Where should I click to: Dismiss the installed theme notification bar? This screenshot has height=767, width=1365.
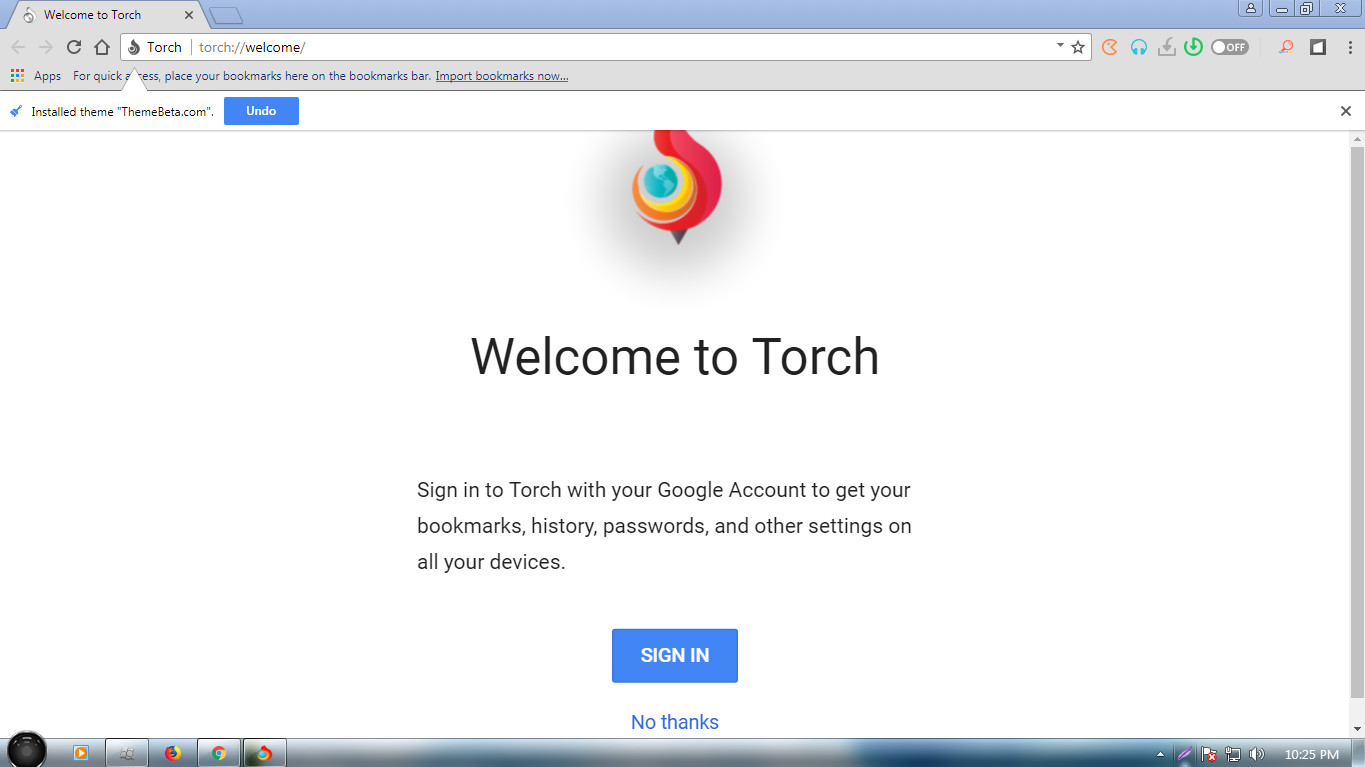pos(1346,111)
